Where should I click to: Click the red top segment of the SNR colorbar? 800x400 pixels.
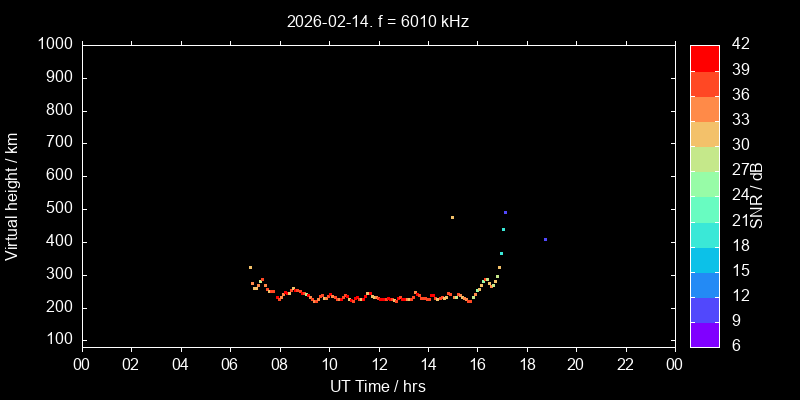click(x=705, y=57)
